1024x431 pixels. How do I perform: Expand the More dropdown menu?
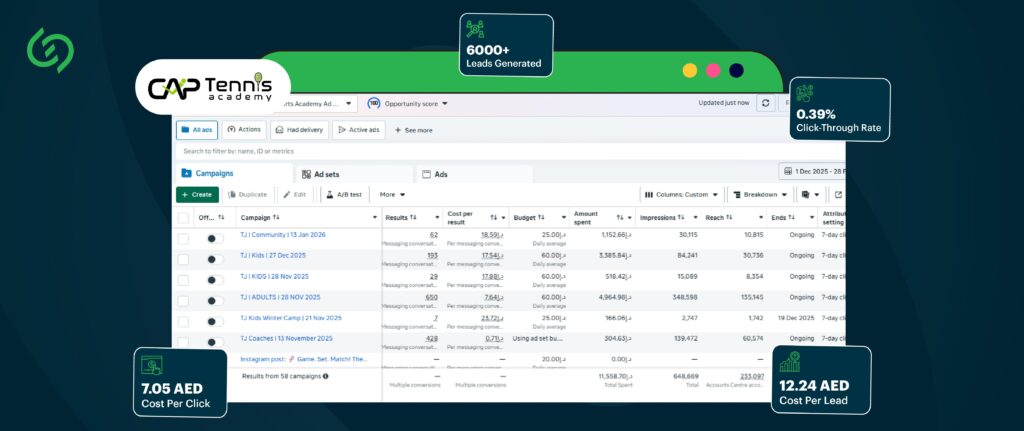coord(392,194)
